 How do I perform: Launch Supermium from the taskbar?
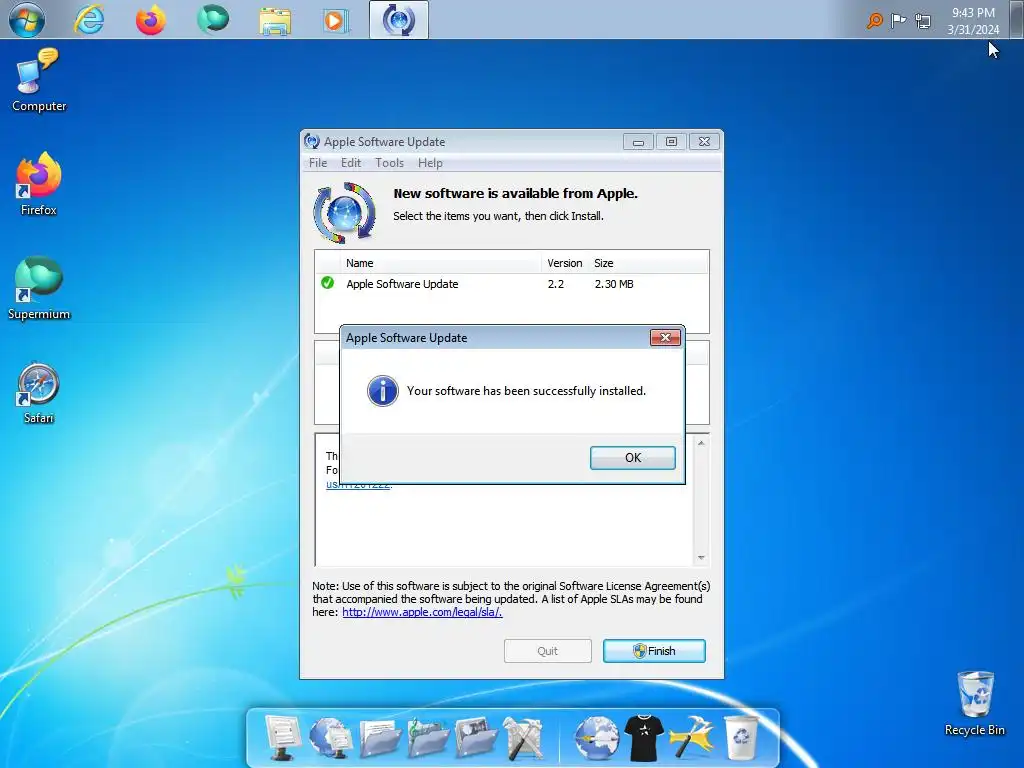click(213, 18)
